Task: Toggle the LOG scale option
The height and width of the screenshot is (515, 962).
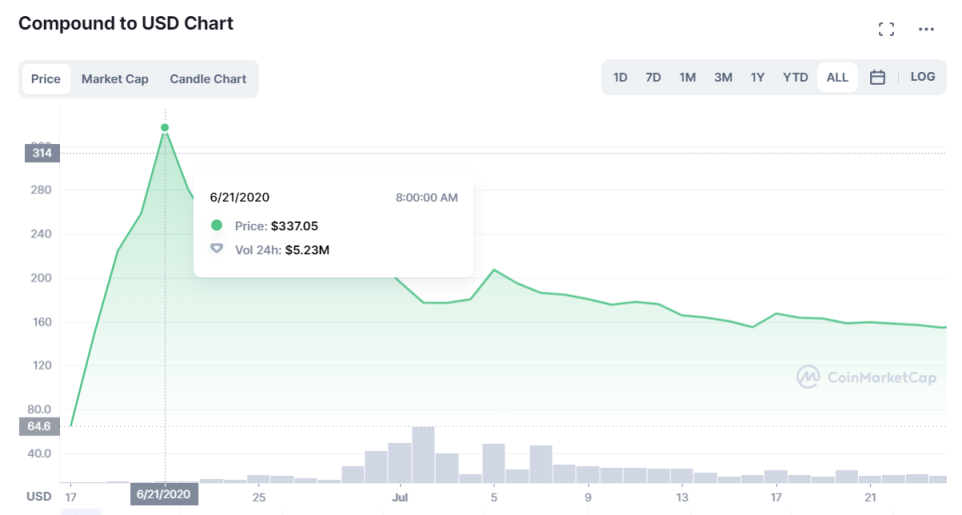Action: (x=922, y=77)
